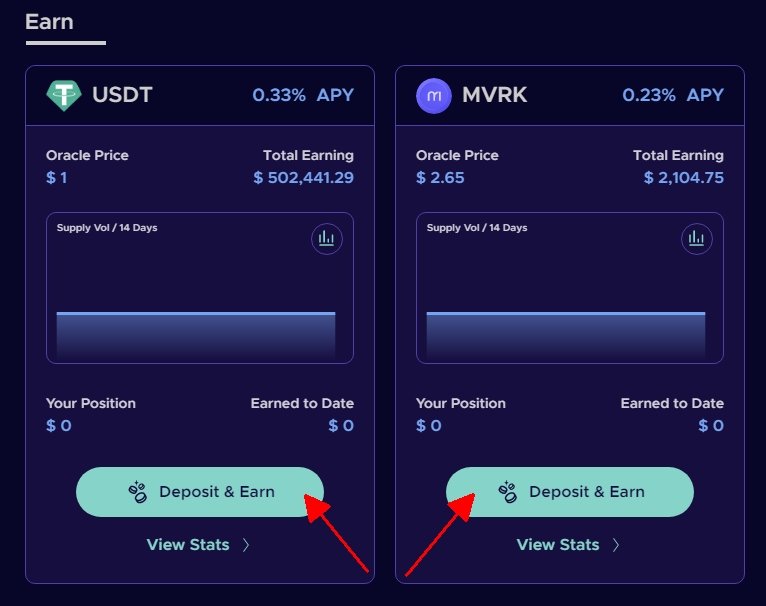766x606 pixels.
Task: Deposit & Earn on the USDT card
Action: [200, 492]
